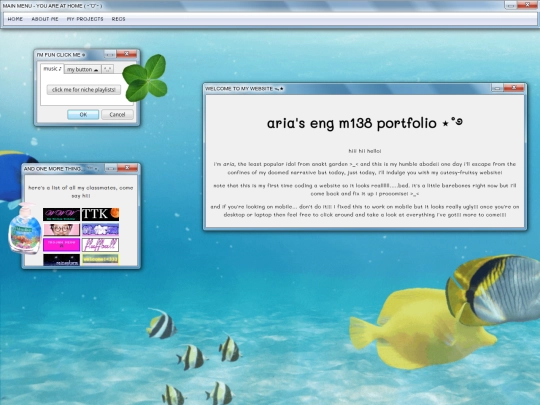
Task: Close the MAIN MENU window
Action: [x=528, y=5]
